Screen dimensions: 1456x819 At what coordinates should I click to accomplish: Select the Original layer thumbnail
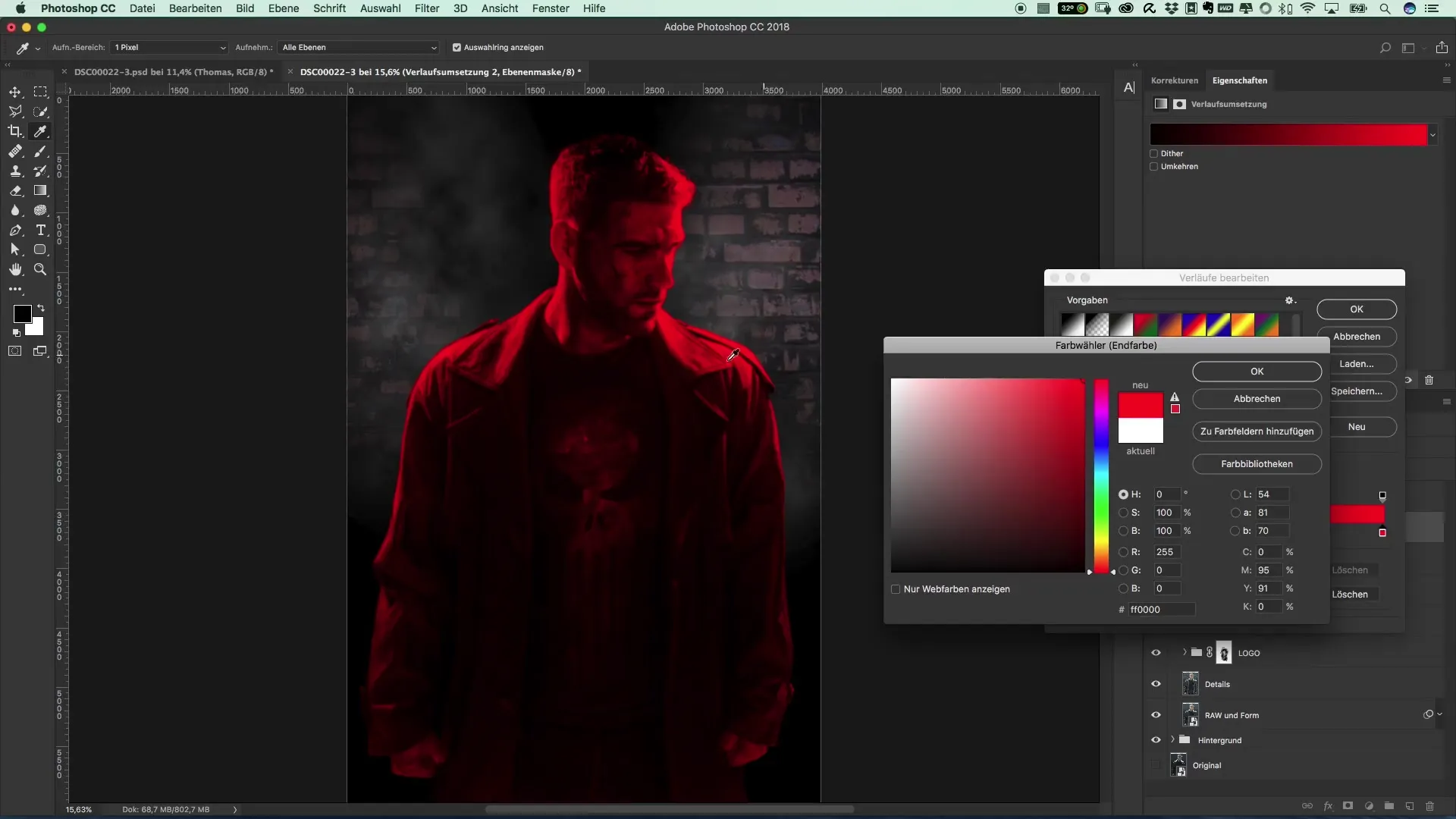tap(1179, 765)
